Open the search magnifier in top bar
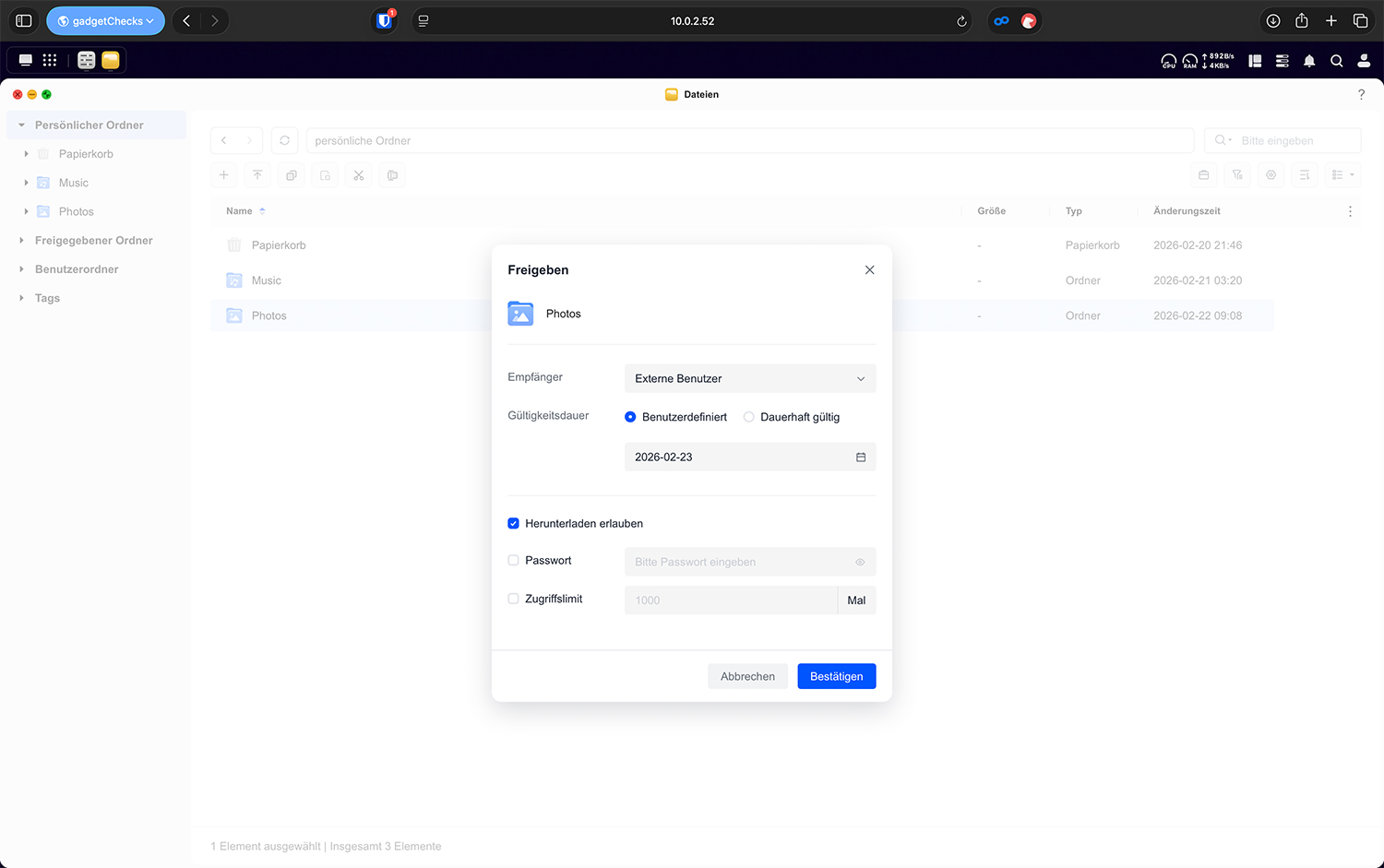The height and width of the screenshot is (868, 1384). coord(1336,61)
